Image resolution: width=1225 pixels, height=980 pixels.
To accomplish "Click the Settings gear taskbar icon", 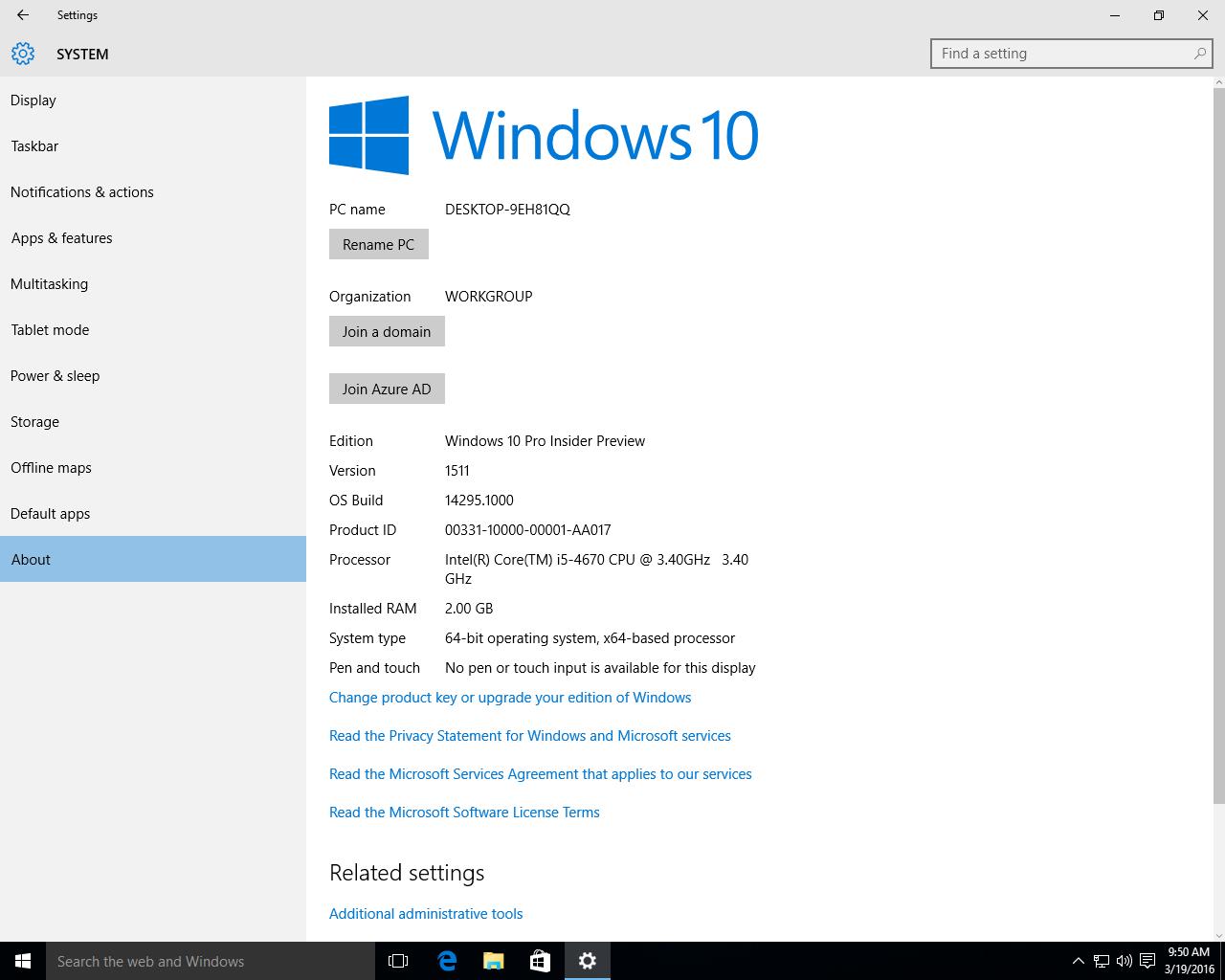I will (x=588, y=961).
